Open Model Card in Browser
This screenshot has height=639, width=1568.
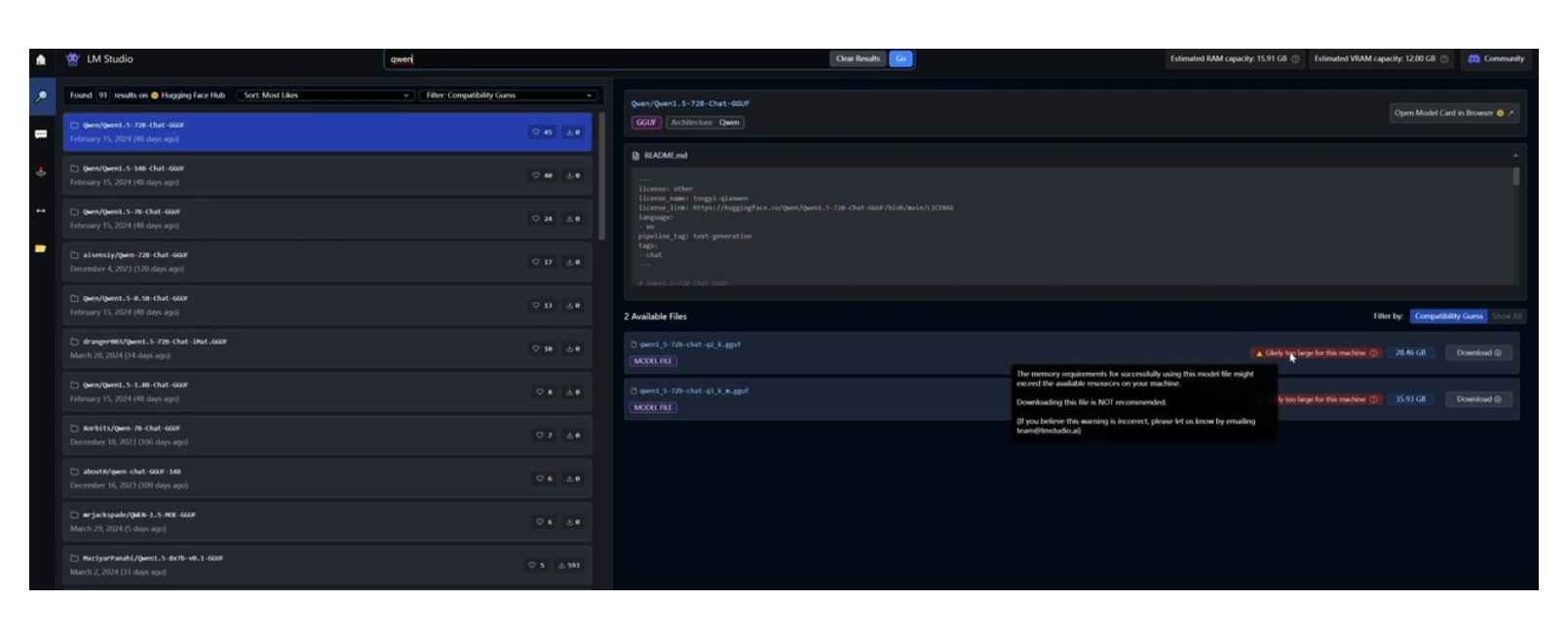pos(1453,113)
